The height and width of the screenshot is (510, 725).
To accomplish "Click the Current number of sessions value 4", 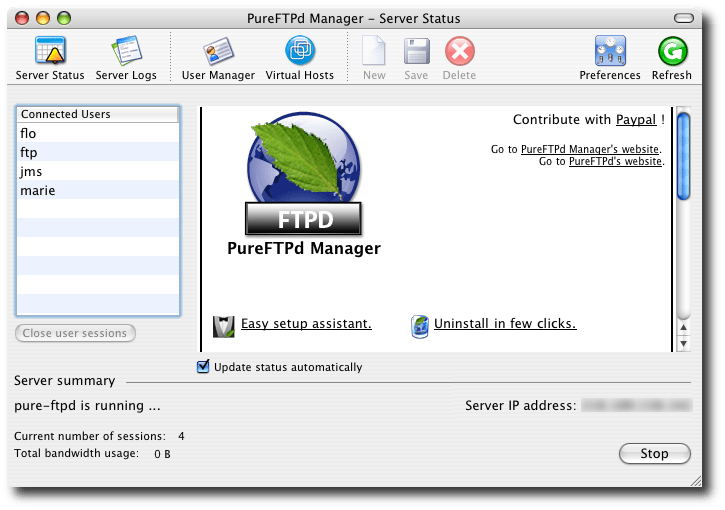I will [181, 436].
